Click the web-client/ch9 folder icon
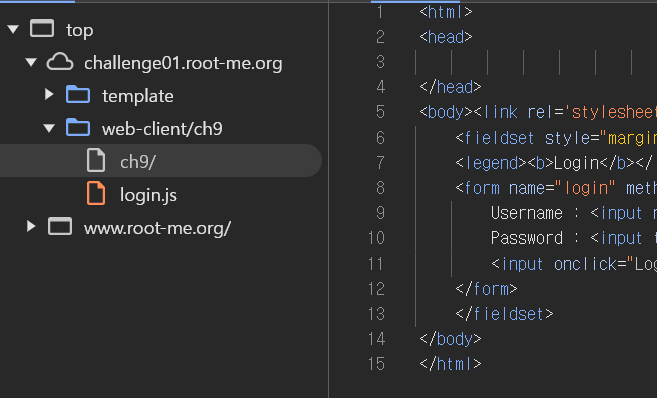Screen dimensions: 657x398 pos(78,128)
